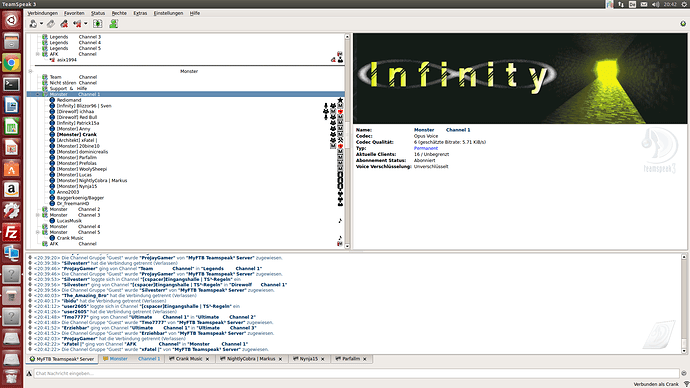
Task: Toggle subscribe to all channels button
Action: click(98, 24)
